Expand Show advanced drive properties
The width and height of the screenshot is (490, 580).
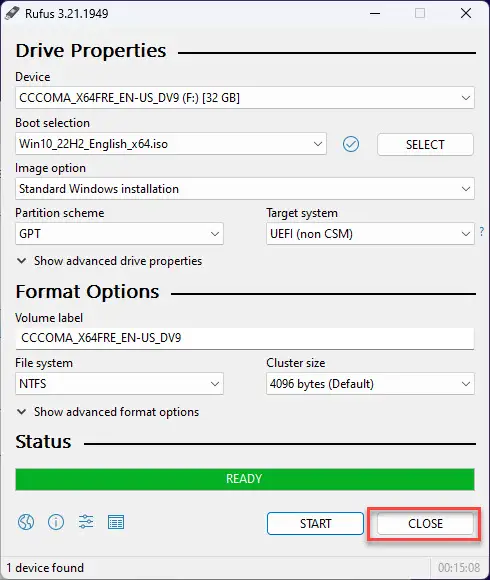point(109,261)
